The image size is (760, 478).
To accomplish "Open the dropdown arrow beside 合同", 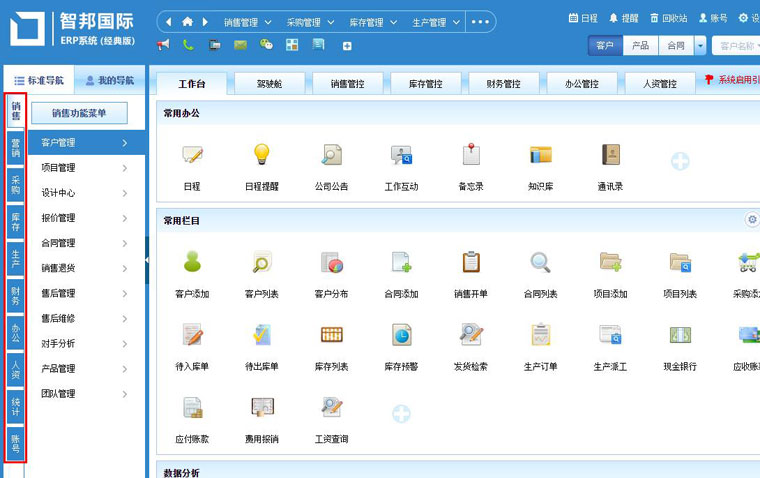I will pyautogui.click(x=700, y=46).
